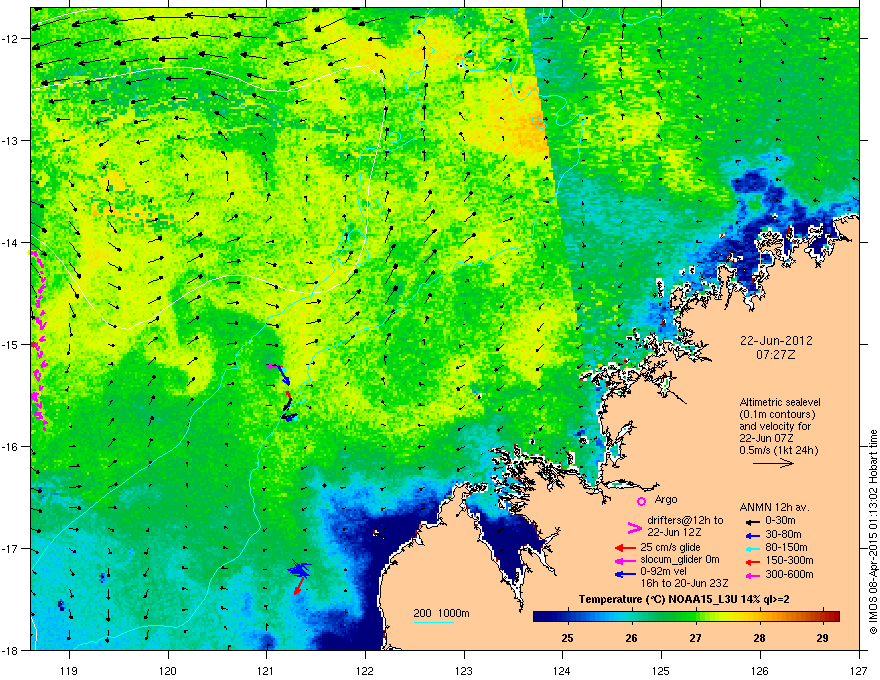This screenshot has width=880, height=680.
Task: Click the '16h to 20-Jun 23Z' legend text
Action: [684, 583]
